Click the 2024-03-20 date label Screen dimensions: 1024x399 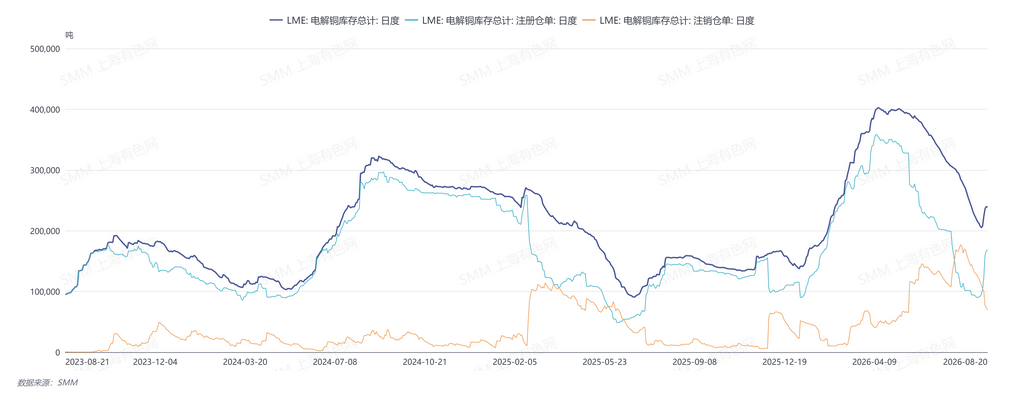coord(245,361)
